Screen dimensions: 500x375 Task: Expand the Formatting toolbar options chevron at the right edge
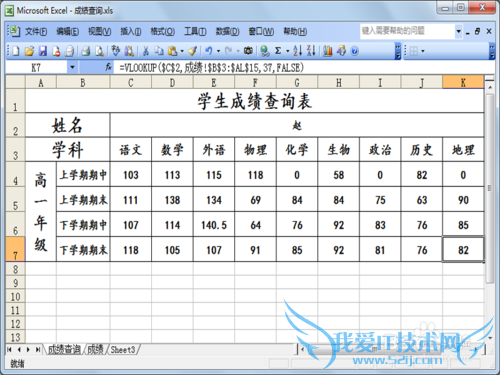point(492,51)
